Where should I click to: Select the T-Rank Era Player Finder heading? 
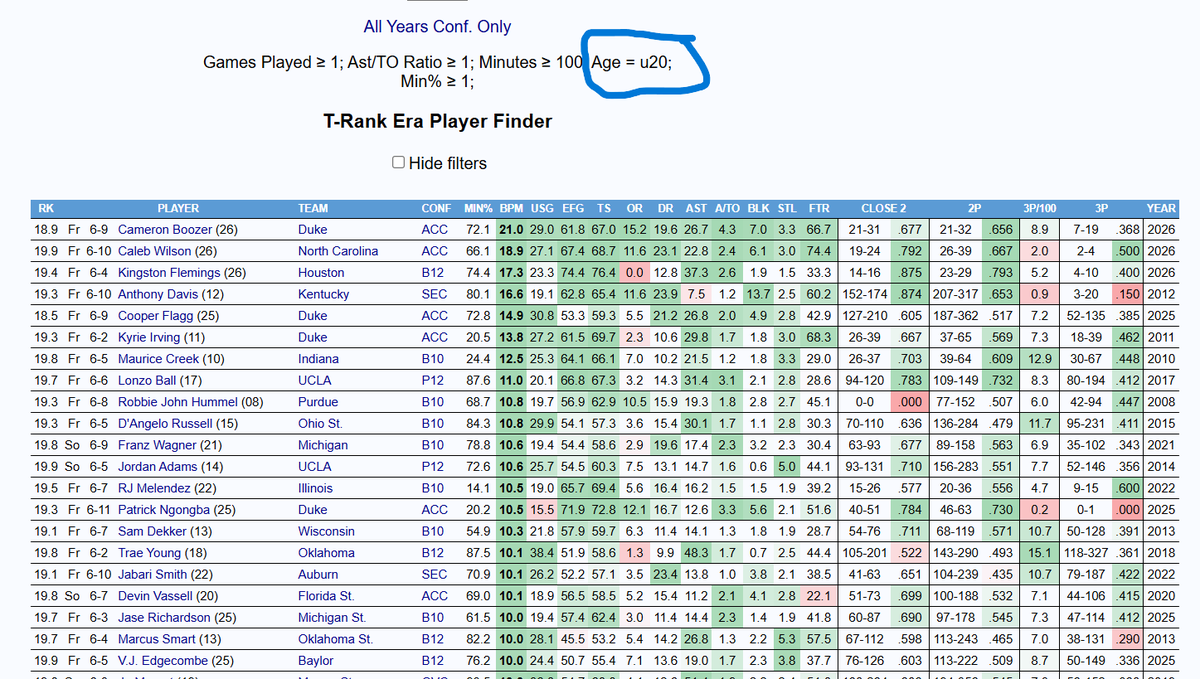[437, 121]
